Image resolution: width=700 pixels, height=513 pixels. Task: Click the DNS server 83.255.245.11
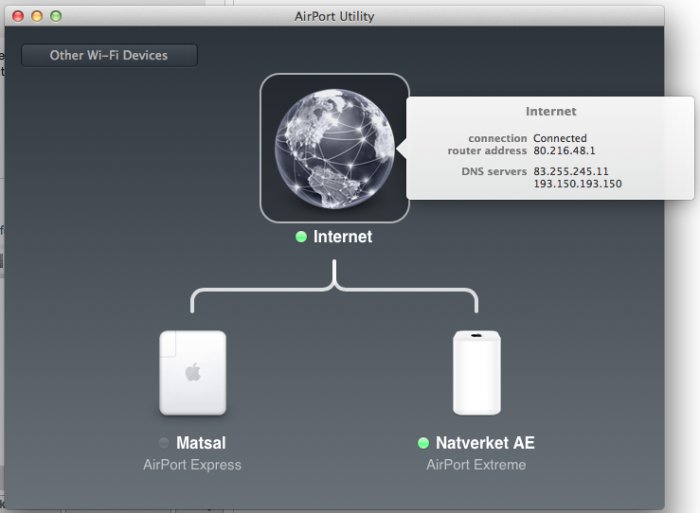571,171
